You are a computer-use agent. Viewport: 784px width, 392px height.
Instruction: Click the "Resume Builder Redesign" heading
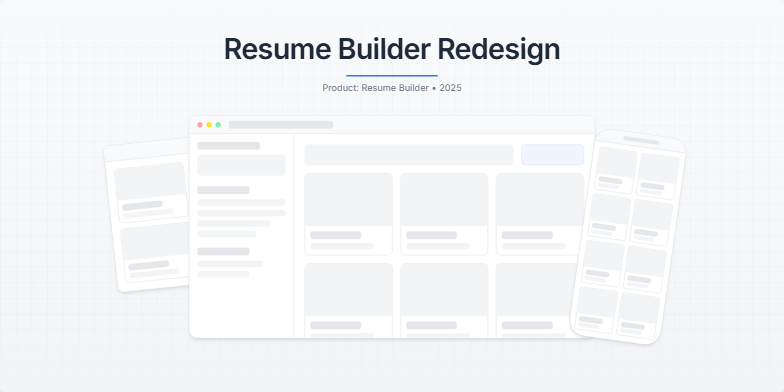click(x=392, y=49)
